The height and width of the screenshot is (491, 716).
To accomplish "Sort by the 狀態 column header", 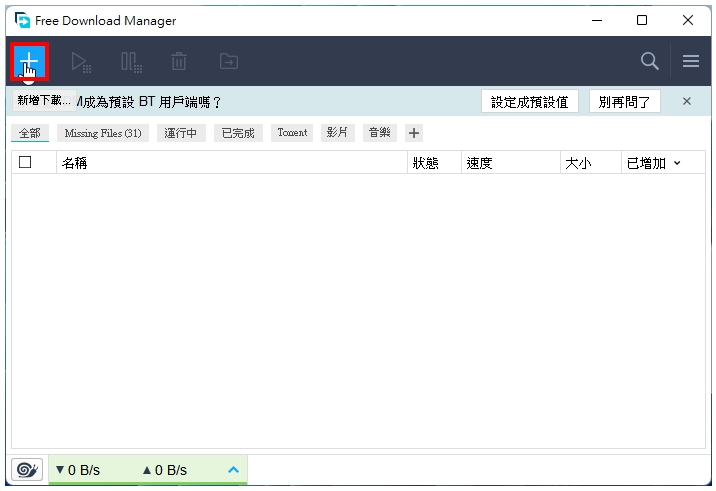I will [434, 163].
